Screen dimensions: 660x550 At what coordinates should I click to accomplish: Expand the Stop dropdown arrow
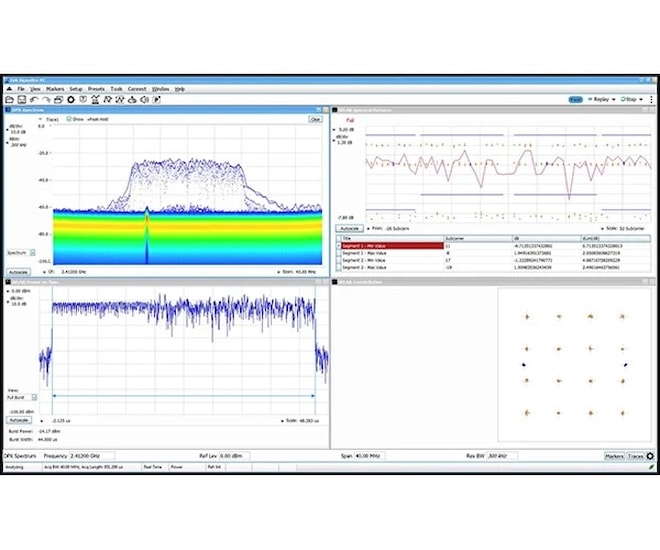(x=642, y=99)
